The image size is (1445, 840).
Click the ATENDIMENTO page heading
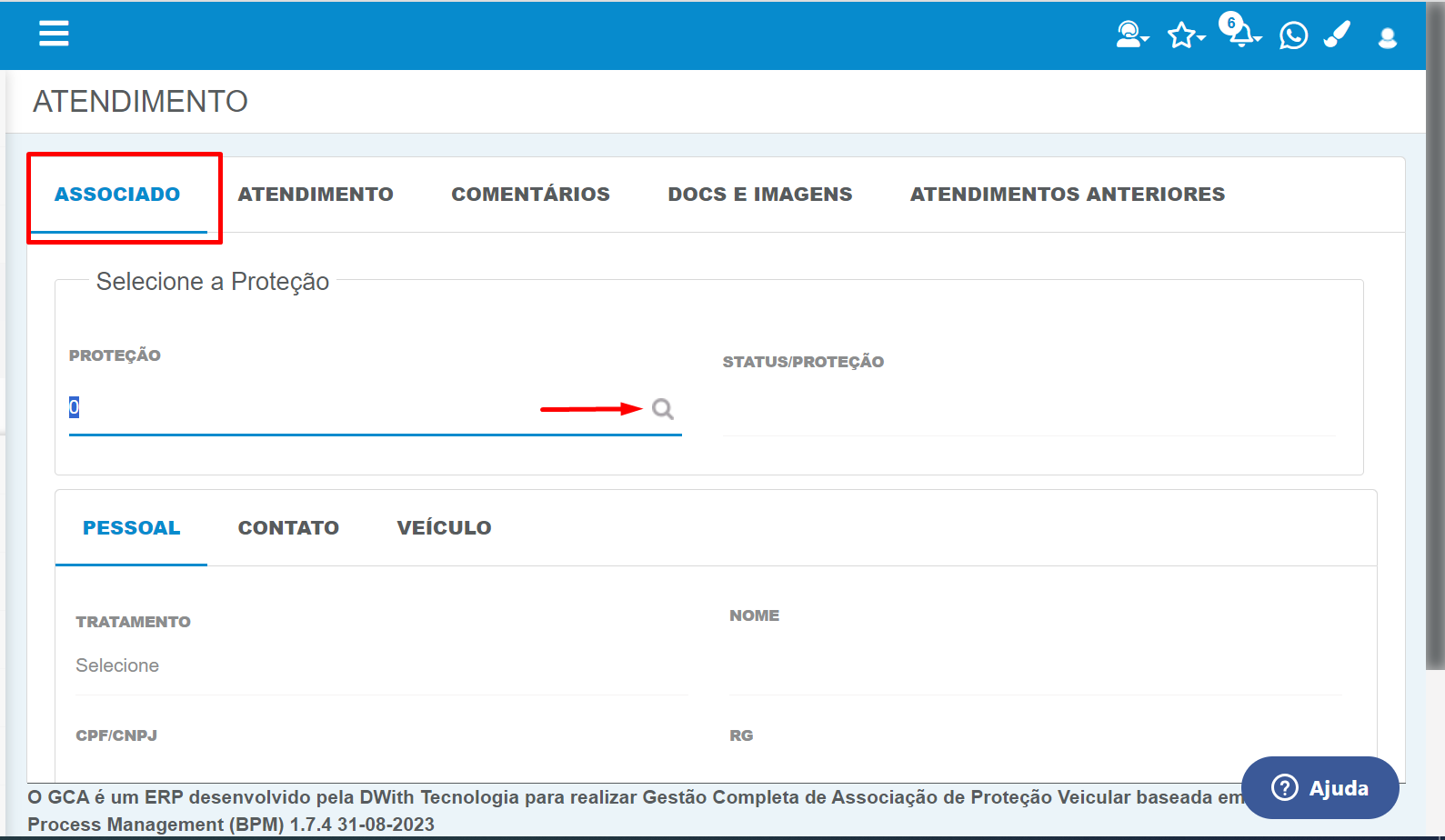(x=140, y=101)
